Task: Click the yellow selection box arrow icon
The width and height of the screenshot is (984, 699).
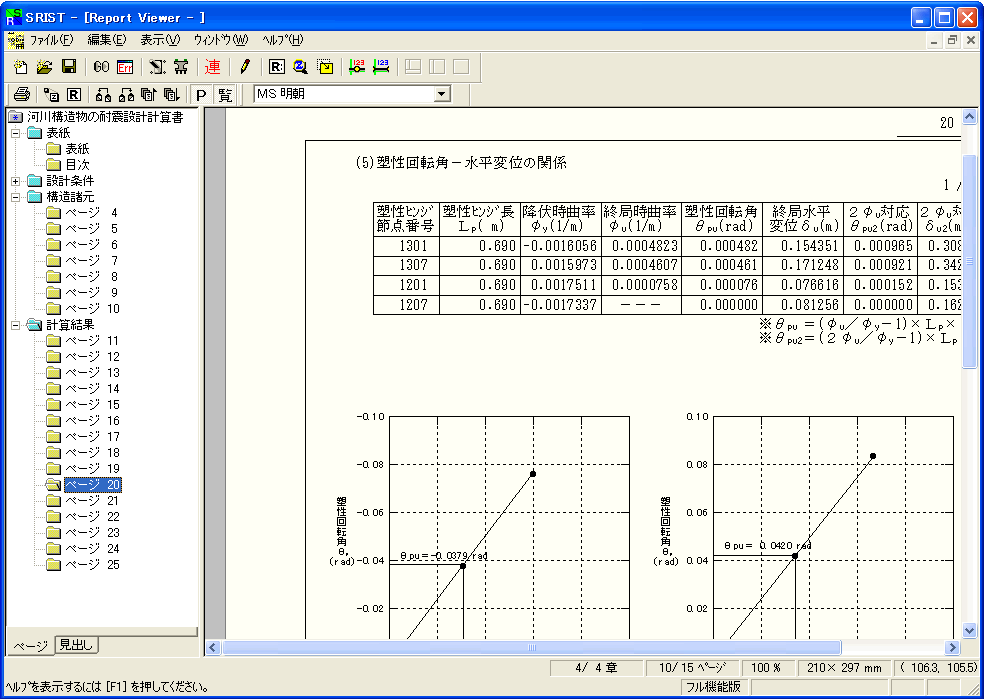Action: (x=325, y=67)
